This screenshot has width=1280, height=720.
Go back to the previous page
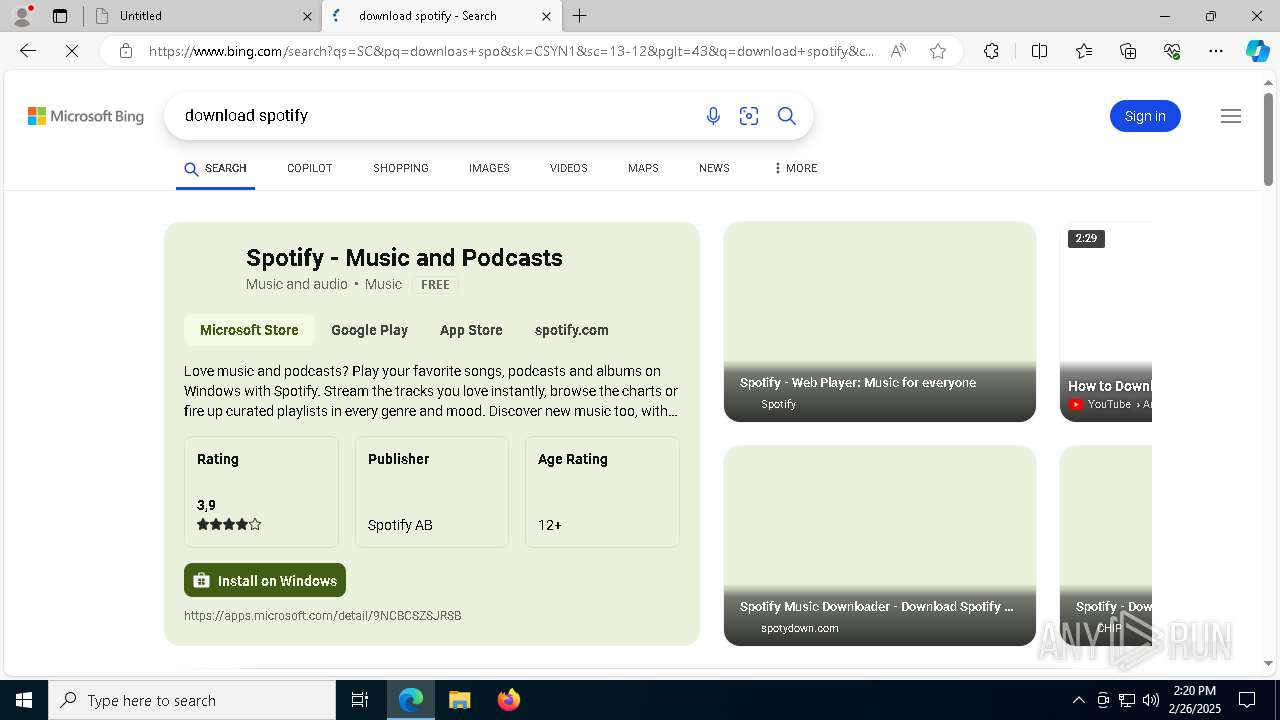[28, 51]
